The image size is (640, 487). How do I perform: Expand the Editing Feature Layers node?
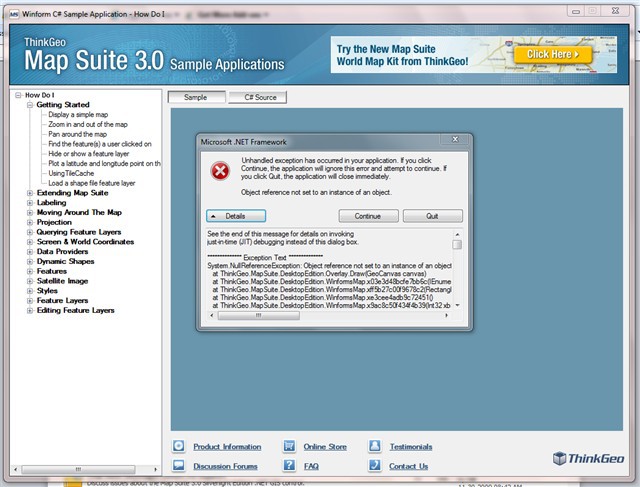[30, 311]
